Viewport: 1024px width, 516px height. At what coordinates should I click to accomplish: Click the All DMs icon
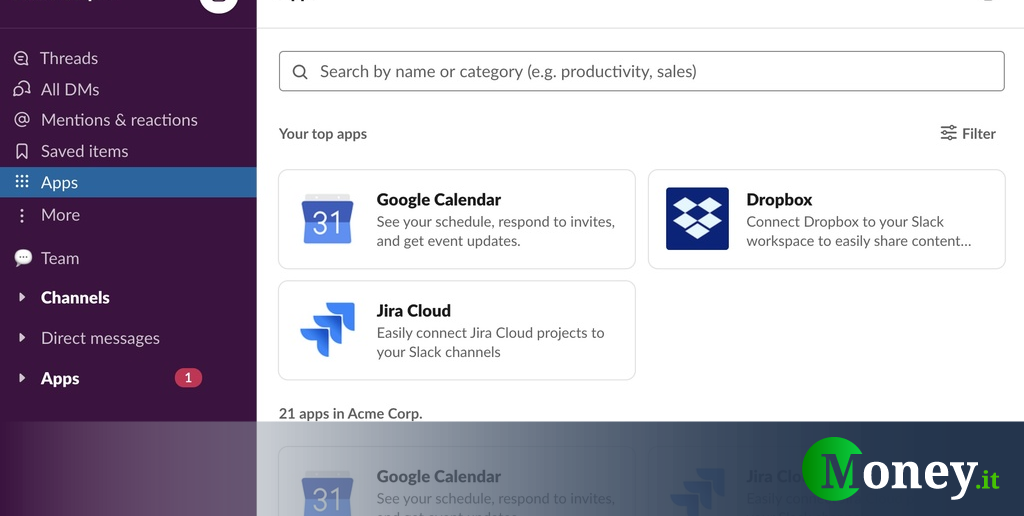click(22, 88)
